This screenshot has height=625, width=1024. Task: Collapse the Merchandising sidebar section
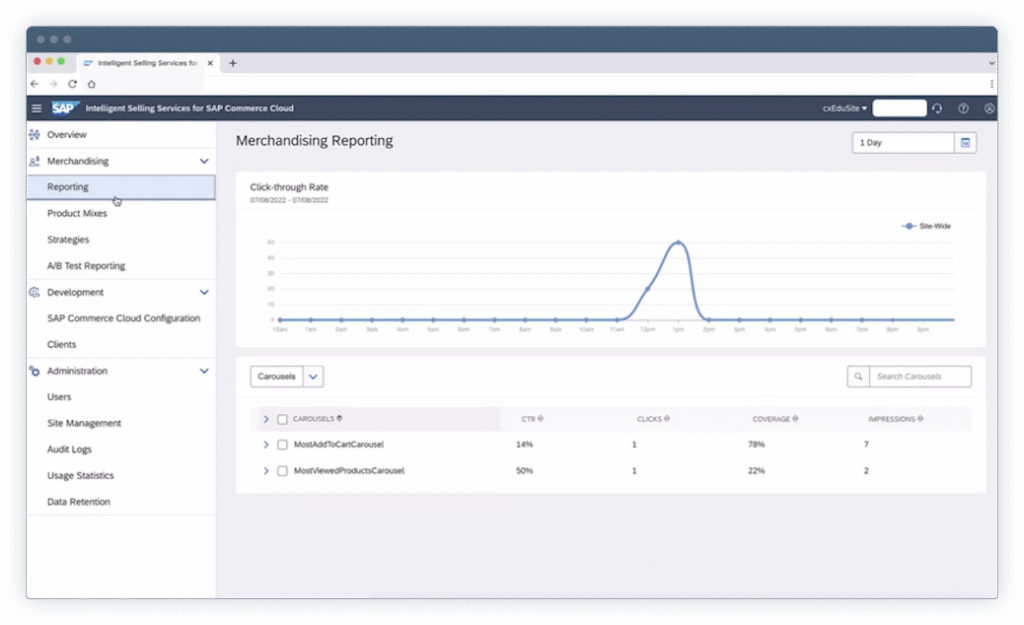point(204,161)
